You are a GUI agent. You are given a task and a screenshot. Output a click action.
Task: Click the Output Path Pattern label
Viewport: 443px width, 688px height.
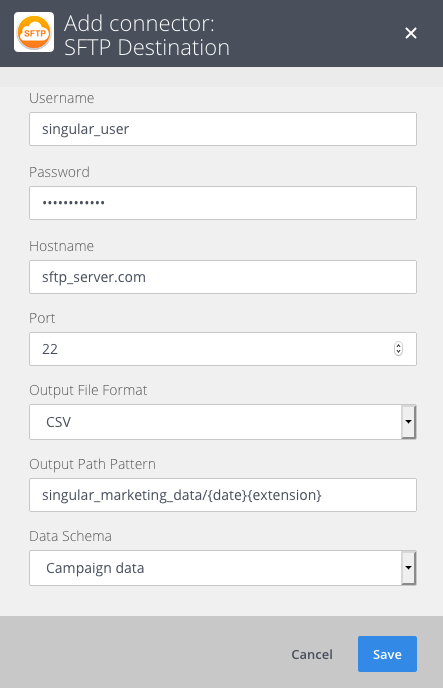point(93,464)
